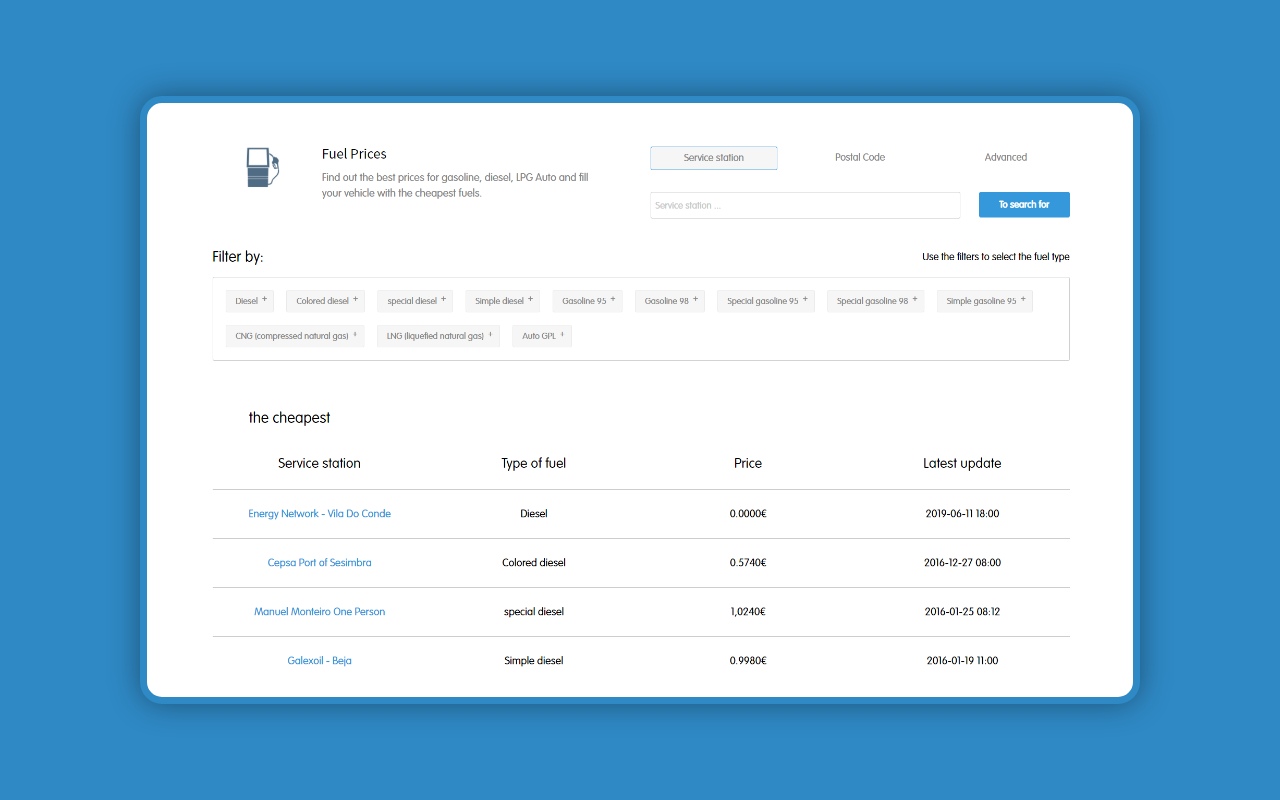Click plus icon on Gasoline 98 filter

696,299
